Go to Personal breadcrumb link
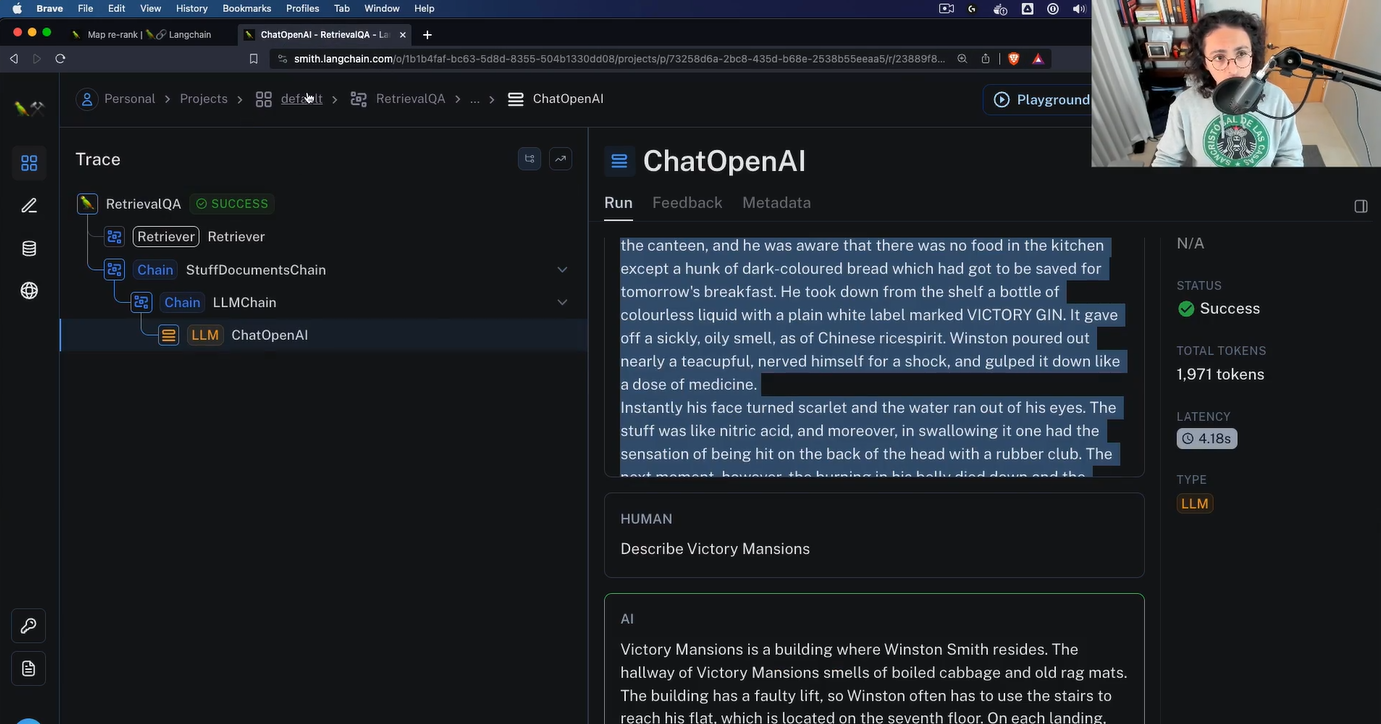Viewport: 1381px width, 724px height. click(x=129, y=99)
